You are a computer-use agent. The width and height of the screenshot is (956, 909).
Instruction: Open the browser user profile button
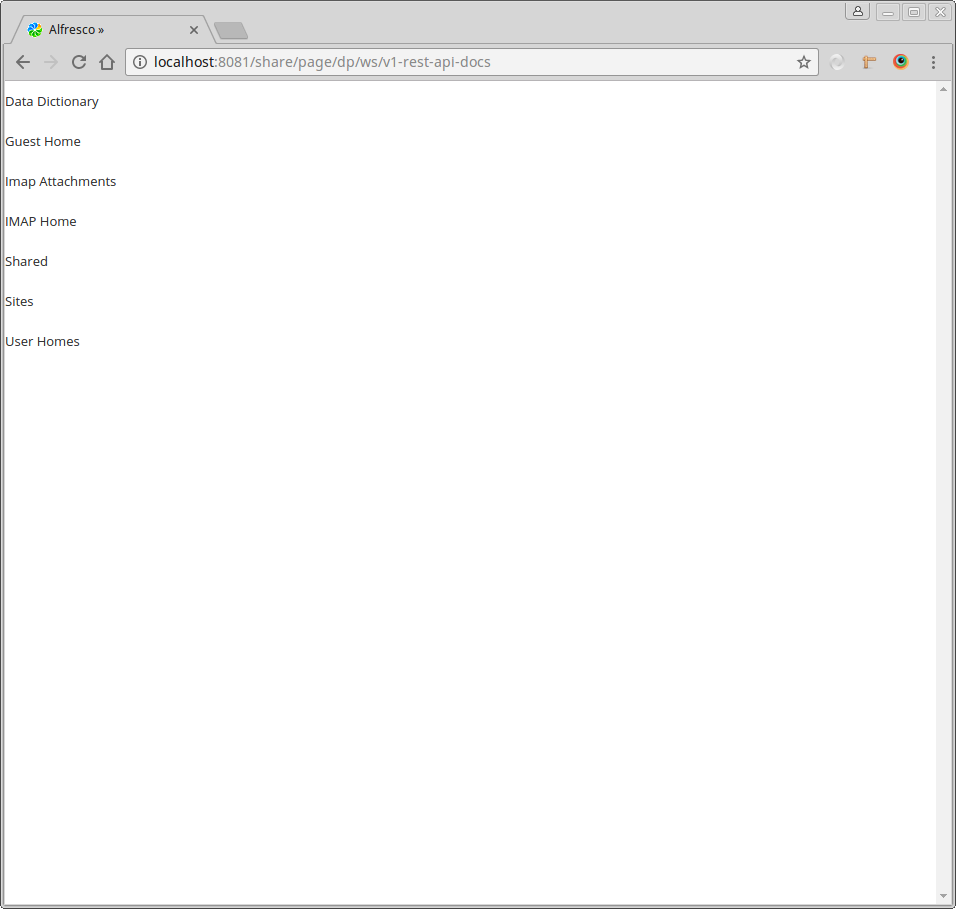tap(857, 11)
